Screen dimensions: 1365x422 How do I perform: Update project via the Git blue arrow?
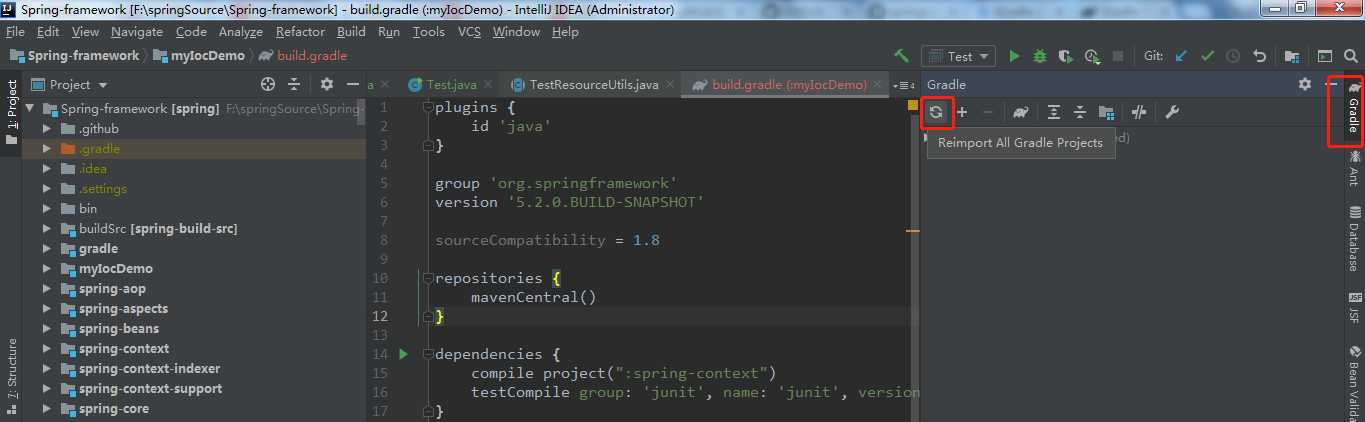(x=1182, y=56)
